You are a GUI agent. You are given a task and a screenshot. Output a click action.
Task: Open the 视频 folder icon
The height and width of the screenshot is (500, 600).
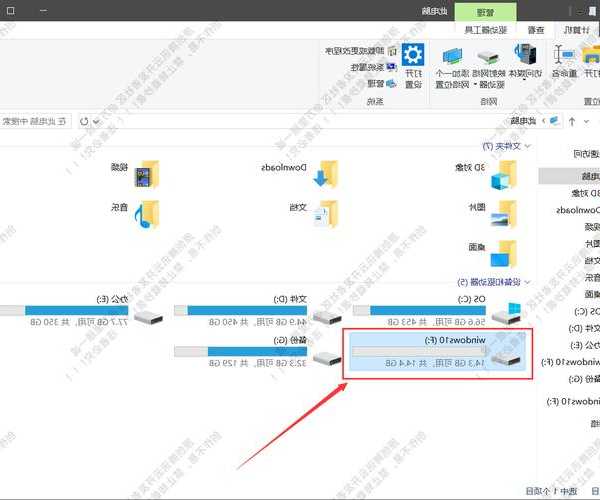click(x=147, y=173)
